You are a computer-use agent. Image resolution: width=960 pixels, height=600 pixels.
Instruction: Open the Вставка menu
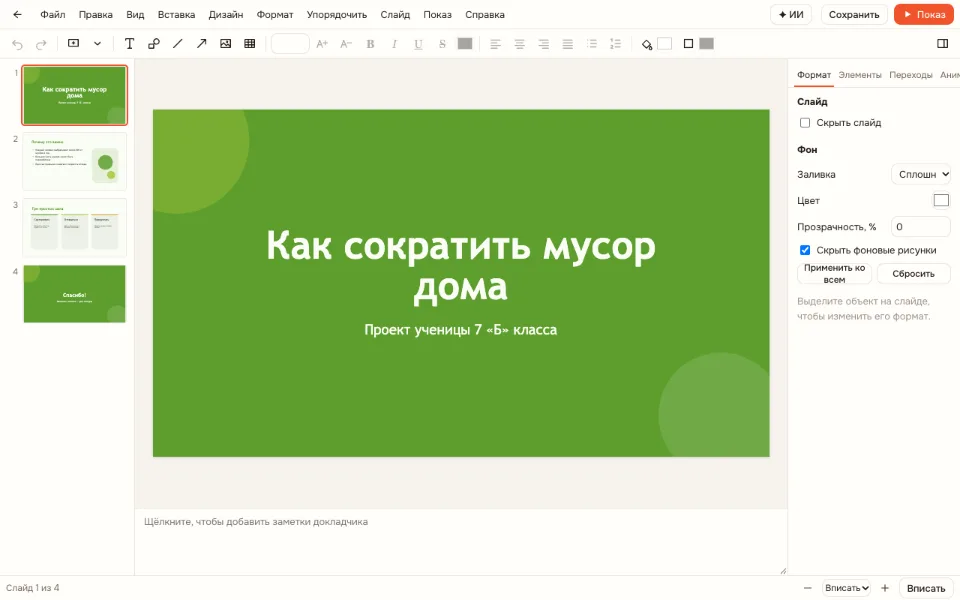click(176, 15)
